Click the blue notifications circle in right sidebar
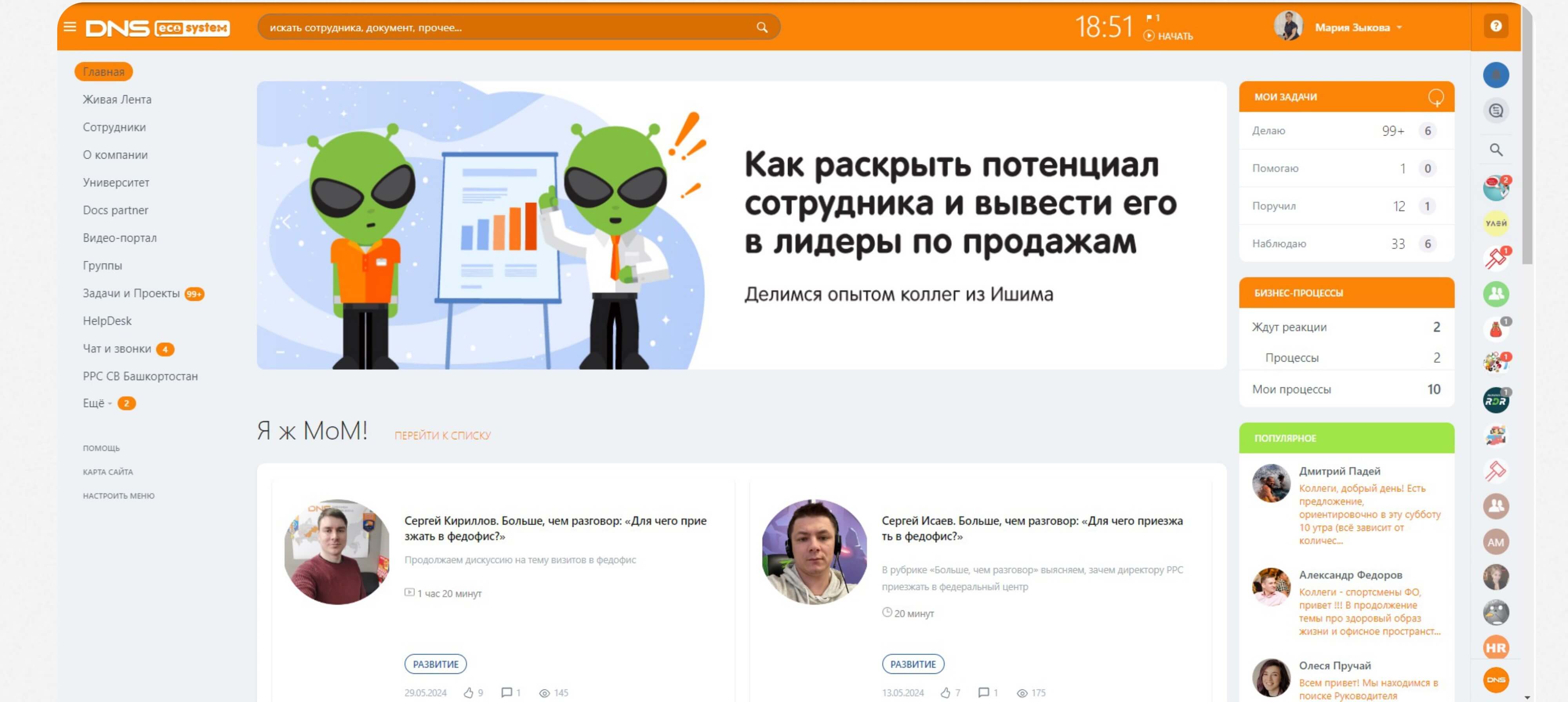The height and width of the screenshot is (702, 1568). 1495,76
